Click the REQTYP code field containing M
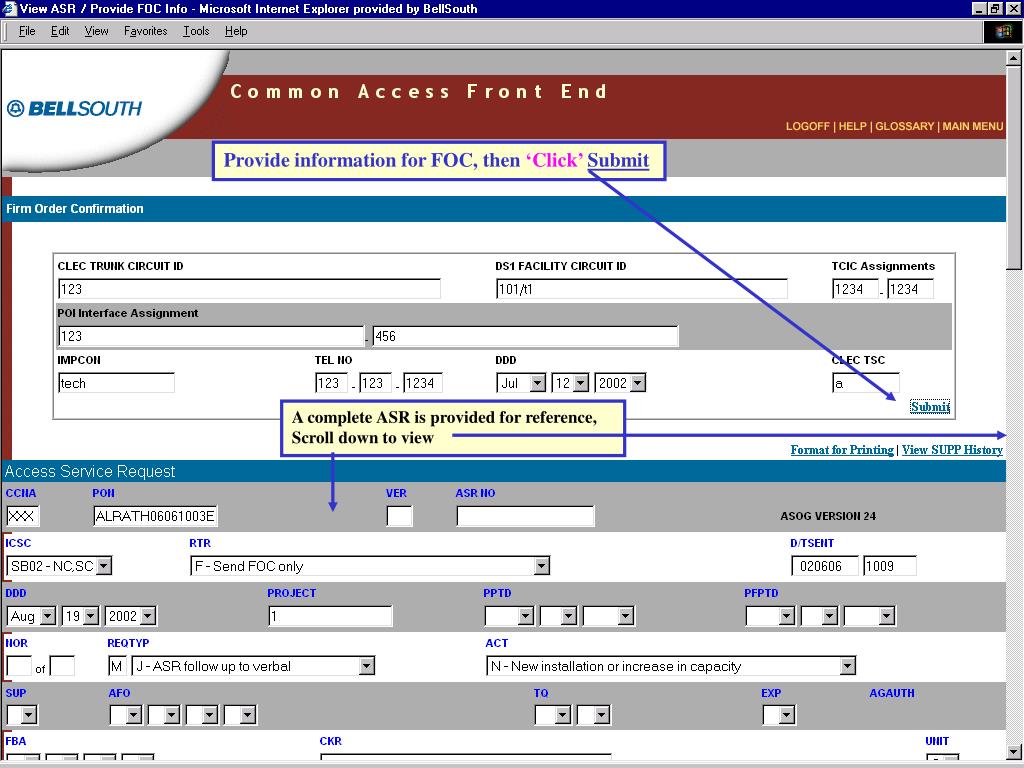This screenshot has width=1024, height=768. (117, 666)
